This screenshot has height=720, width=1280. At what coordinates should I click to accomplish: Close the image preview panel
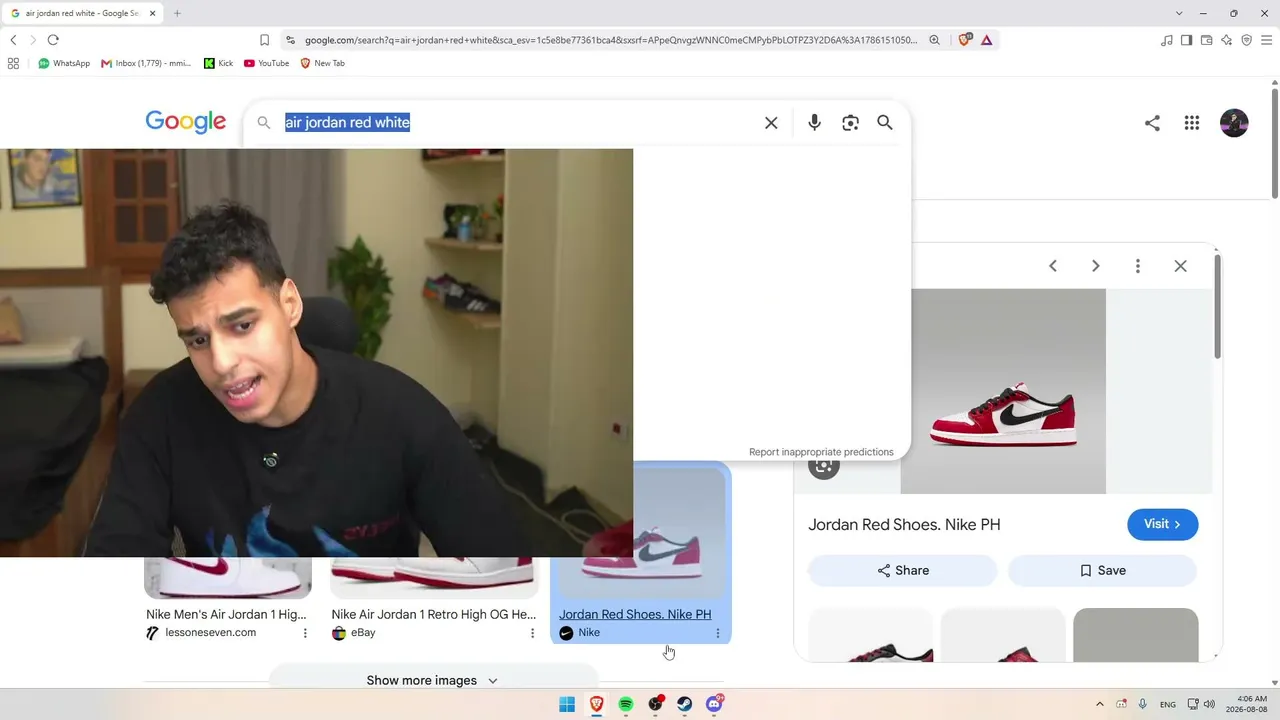coord(1181,266)
